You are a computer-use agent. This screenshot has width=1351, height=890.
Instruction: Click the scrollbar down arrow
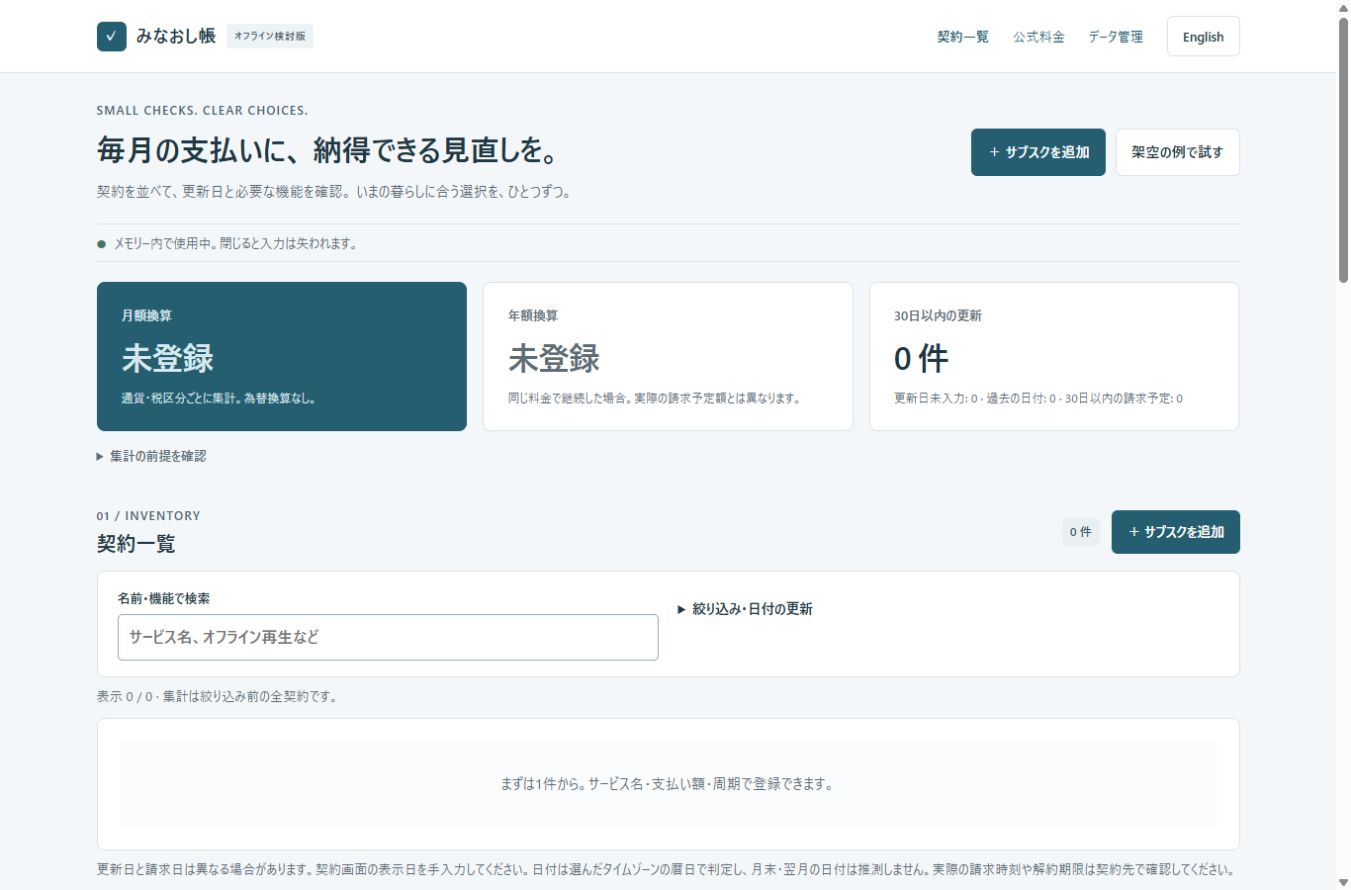click(1343, 881)
